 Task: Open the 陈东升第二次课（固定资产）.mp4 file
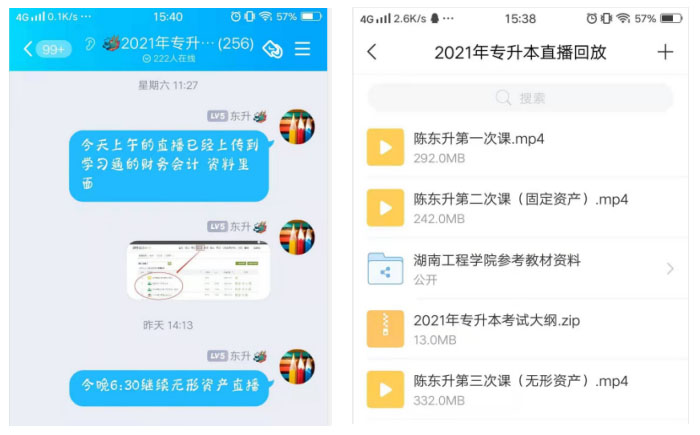(x=520, y=208)
